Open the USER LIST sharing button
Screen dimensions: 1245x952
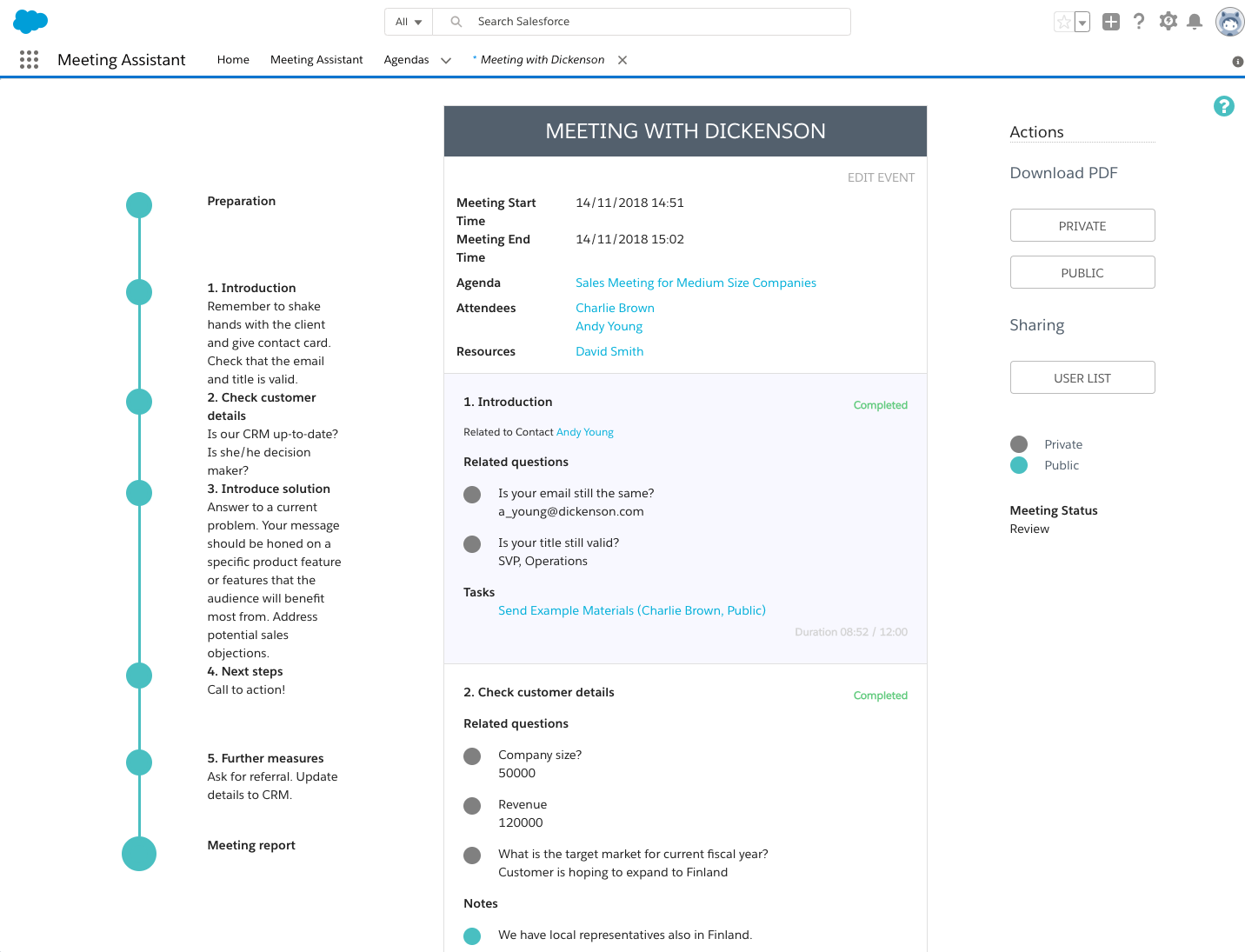1082,377
